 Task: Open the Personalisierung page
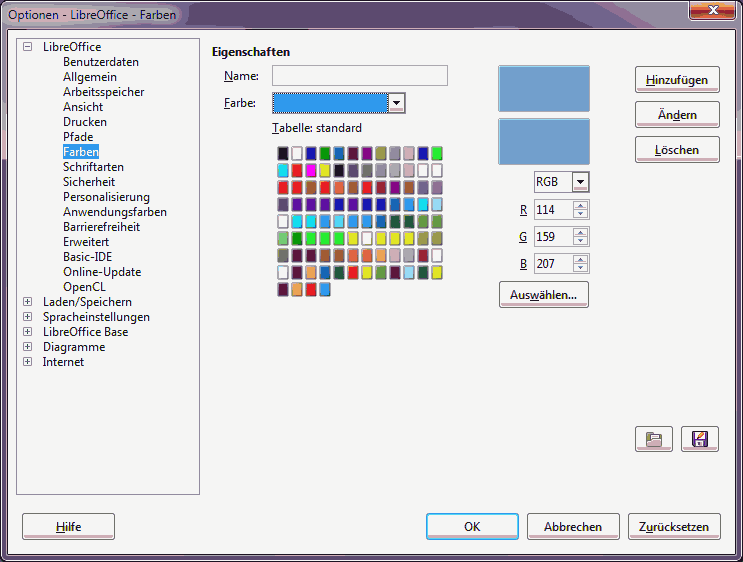107,197
